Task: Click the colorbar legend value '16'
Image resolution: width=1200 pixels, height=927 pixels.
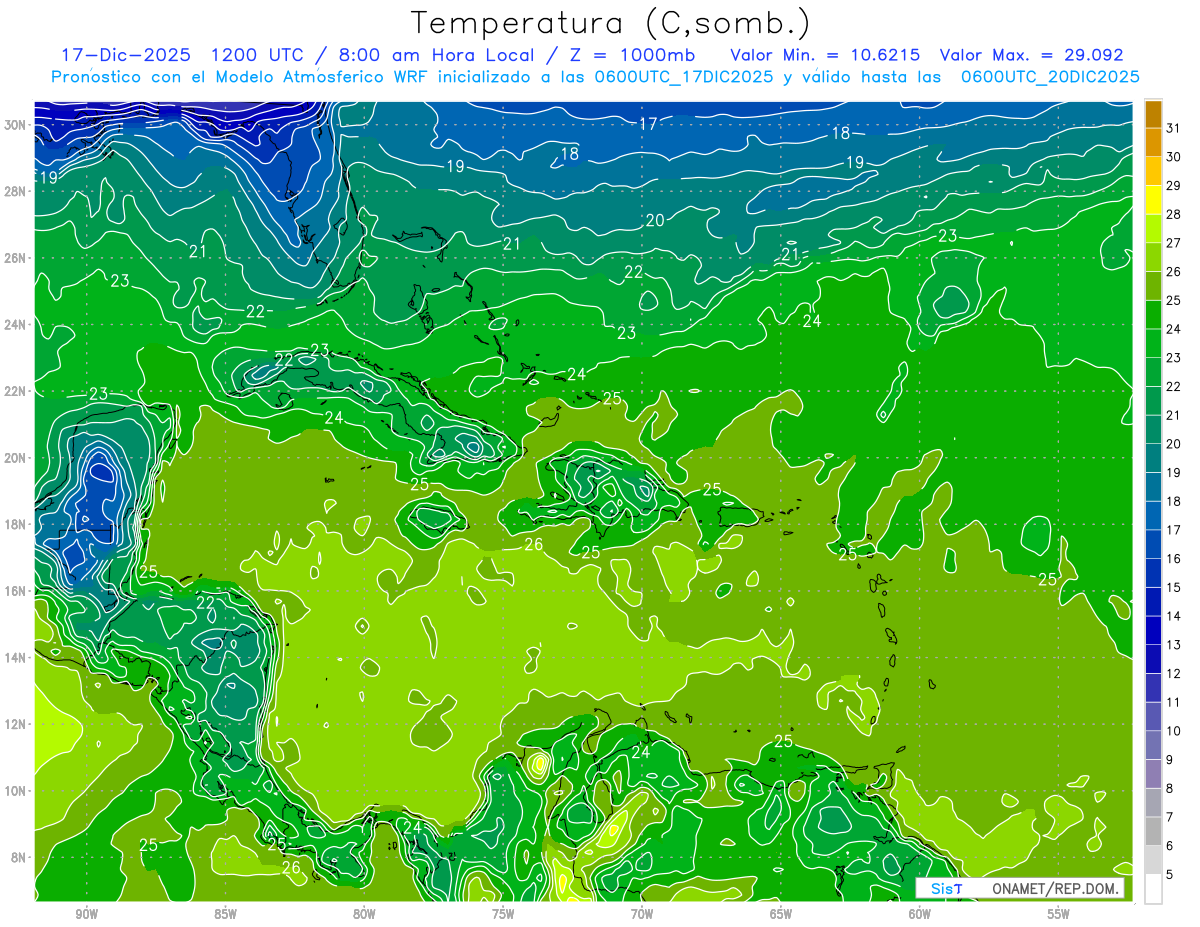Action: [x=1174, y=559]
